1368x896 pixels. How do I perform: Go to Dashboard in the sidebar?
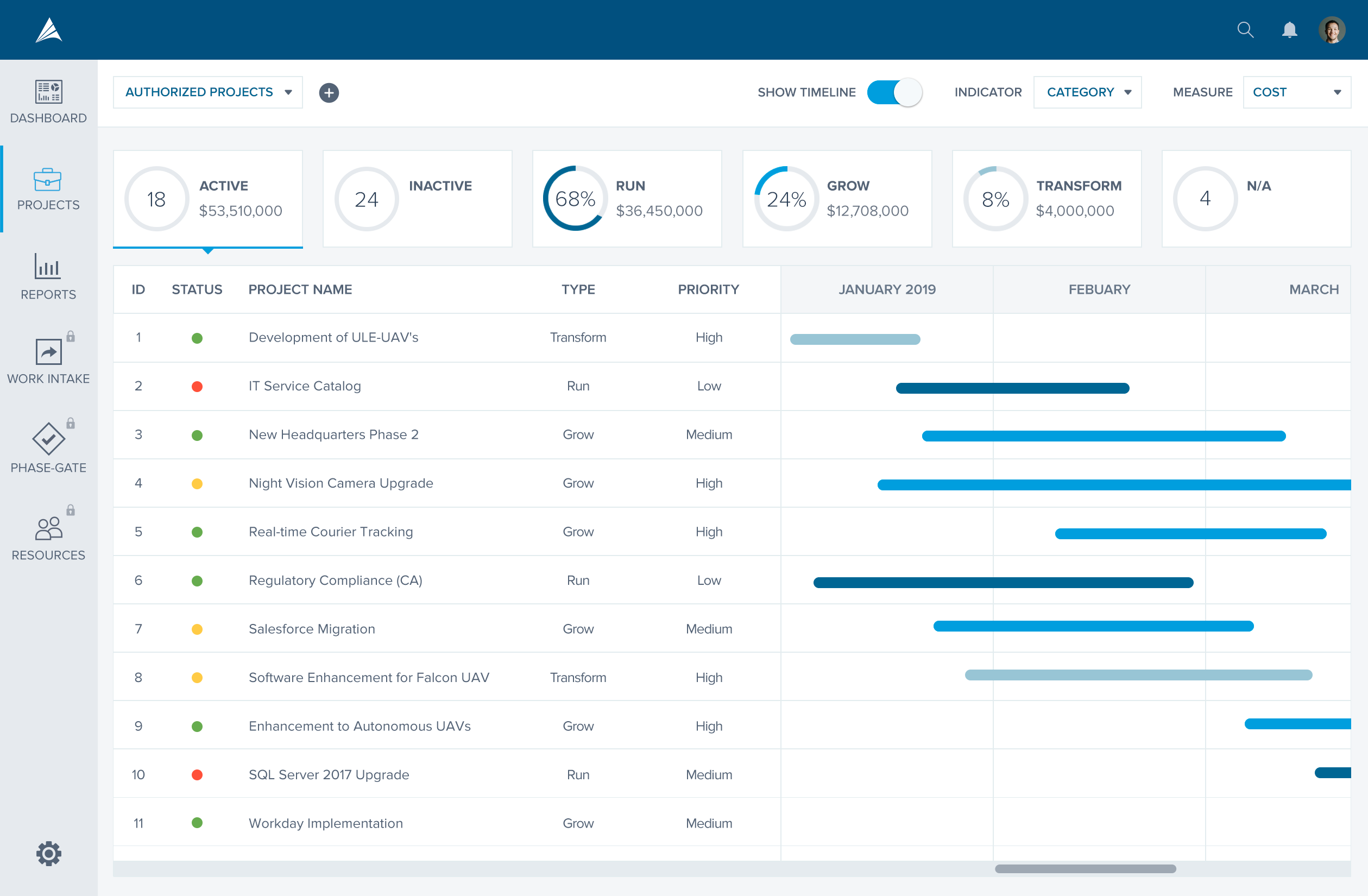48,102
